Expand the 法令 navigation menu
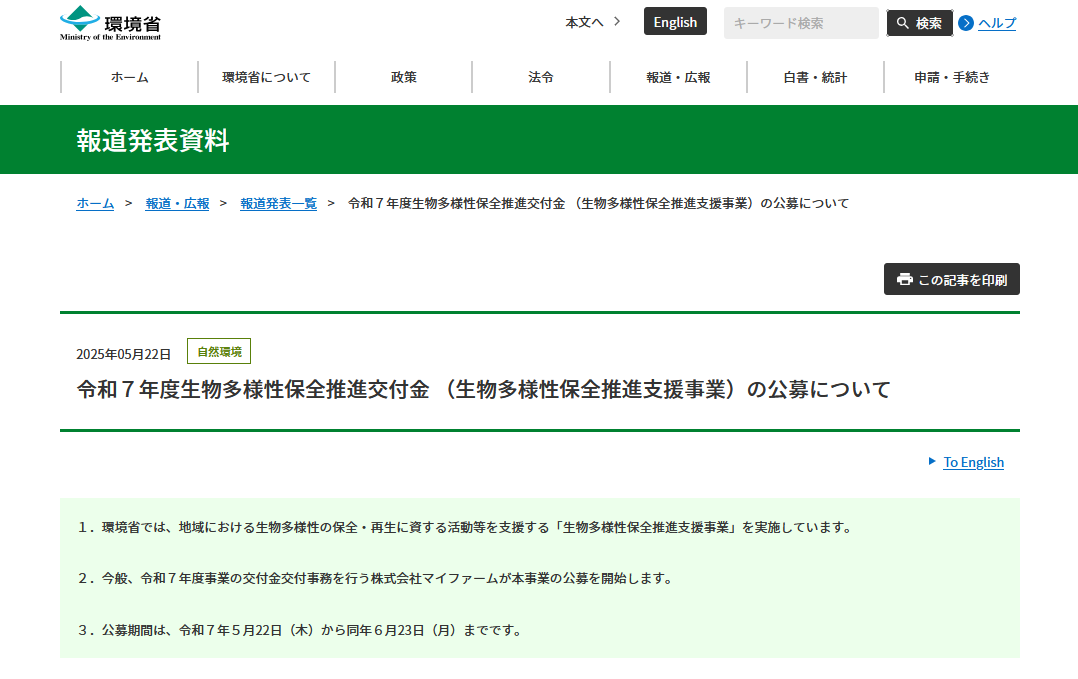 click(x=540, y=77)
